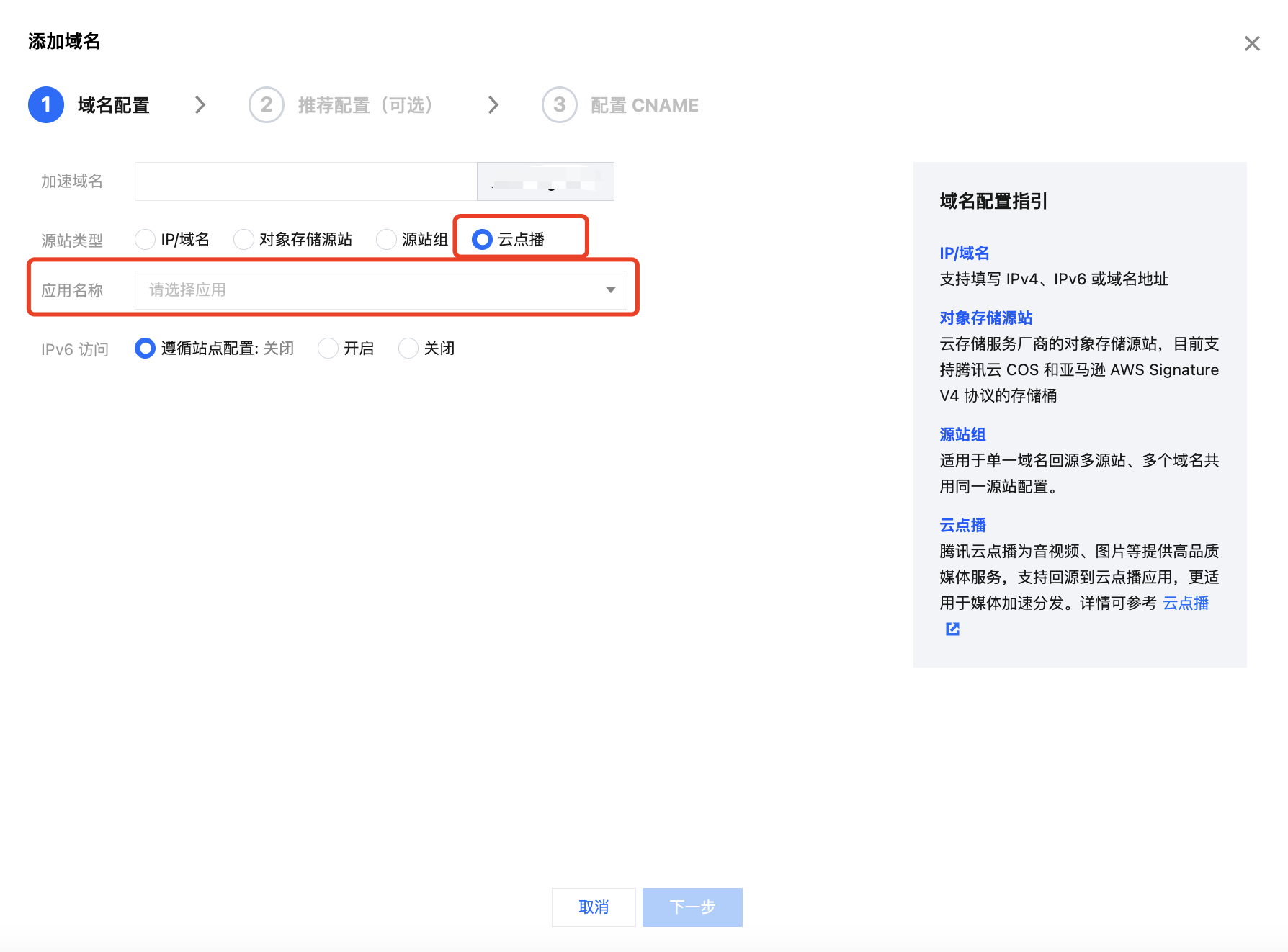Screen dimensions: 1288x952
Task: Click the step 2 circle for 推荐配置
Action: point(266,105)
